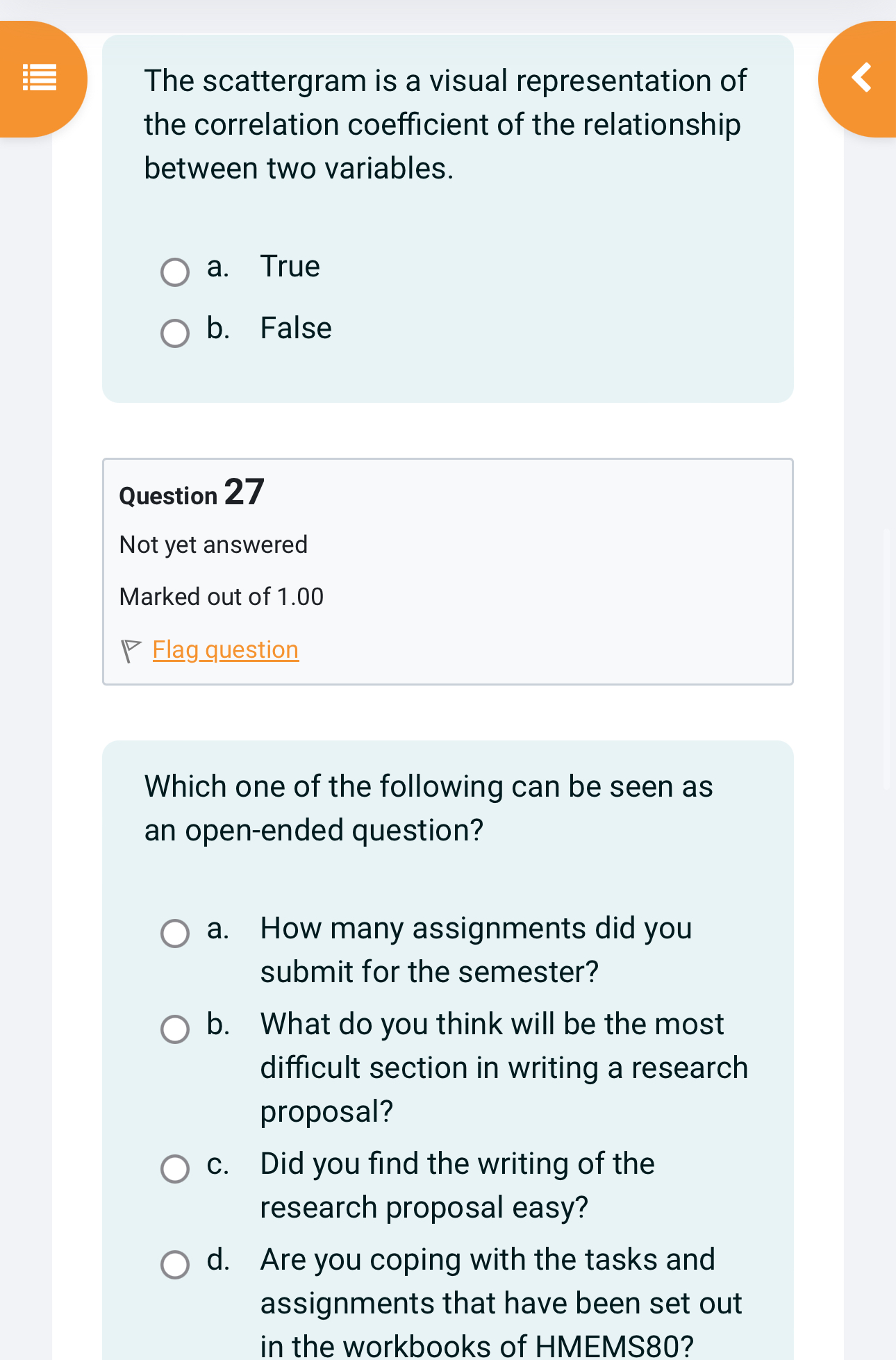This screenshot has height=1360, width=896.
Task: Click the vertical scrollbar on the right edge
Action: (x=886, y=658)
